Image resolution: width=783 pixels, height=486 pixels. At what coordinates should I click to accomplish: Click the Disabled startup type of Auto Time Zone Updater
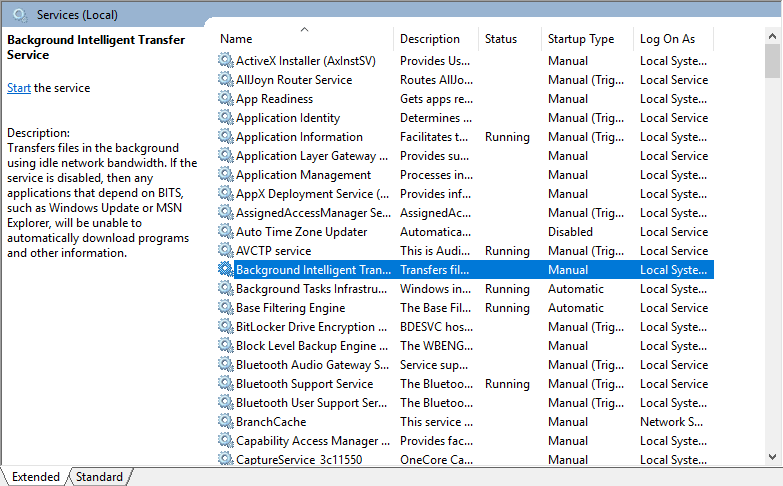click(x=570, y=232)
